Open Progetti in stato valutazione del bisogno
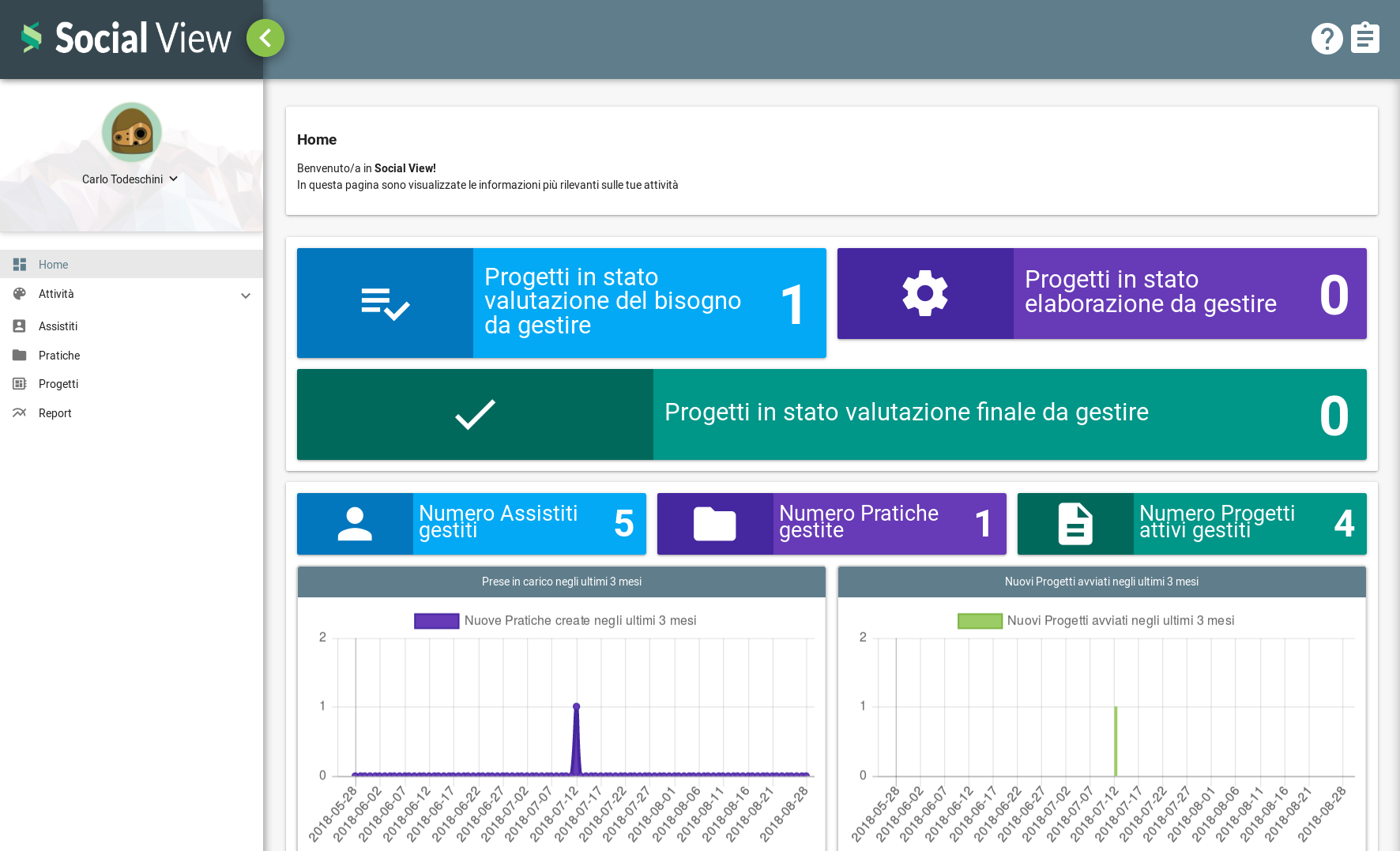This screenshot has height=851, width=1400. (x=612, y=301)
